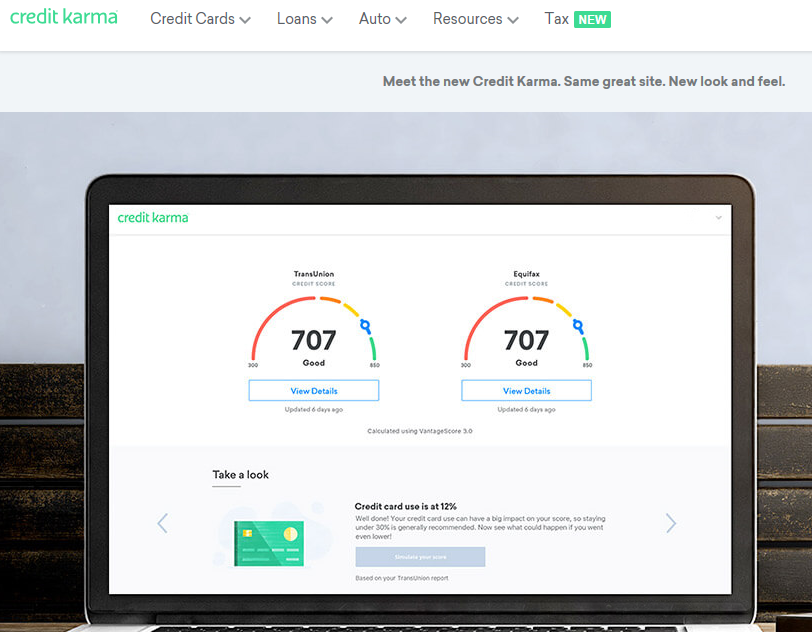
Task: Open the Tax menu item
Action: 557,19
